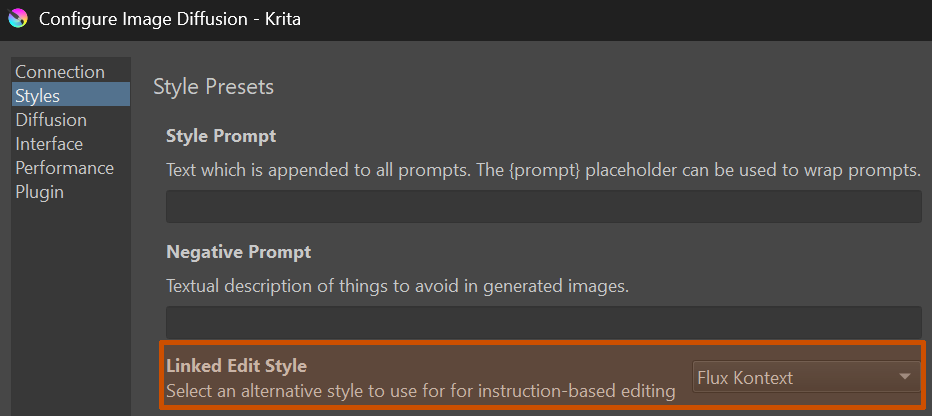Open the Performance settings page
This screenshot has height=416, width=932.
pyautogui.click(x=64, y=168)
